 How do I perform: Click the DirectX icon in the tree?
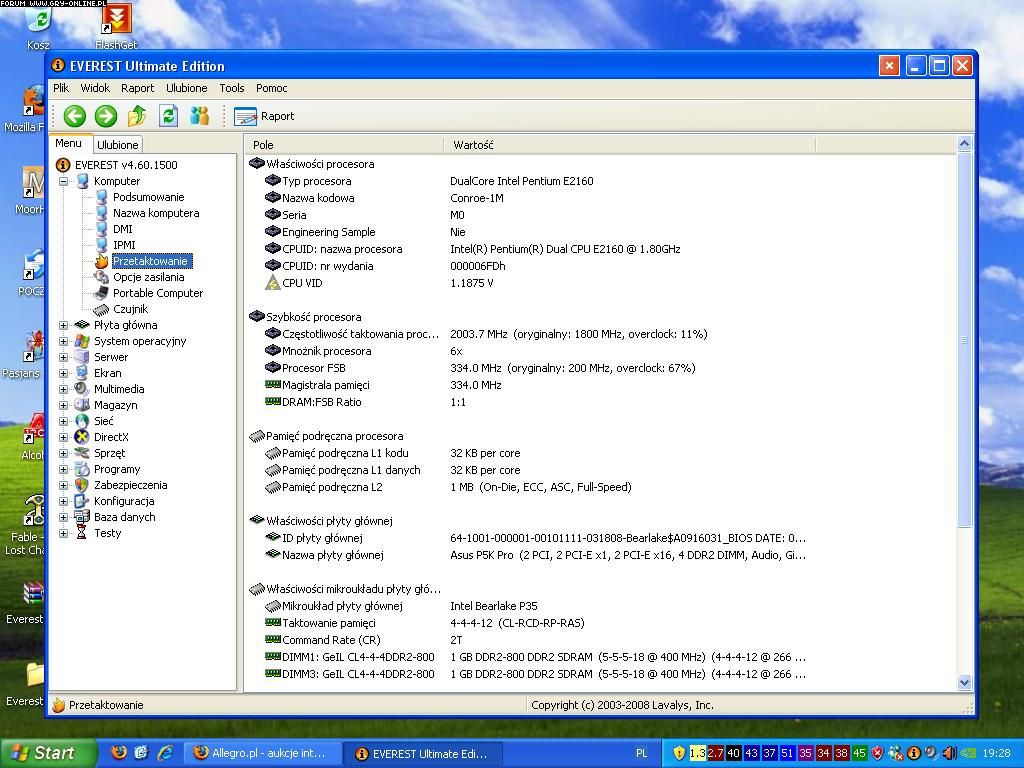pyautogui.click(x=82, y=438)
